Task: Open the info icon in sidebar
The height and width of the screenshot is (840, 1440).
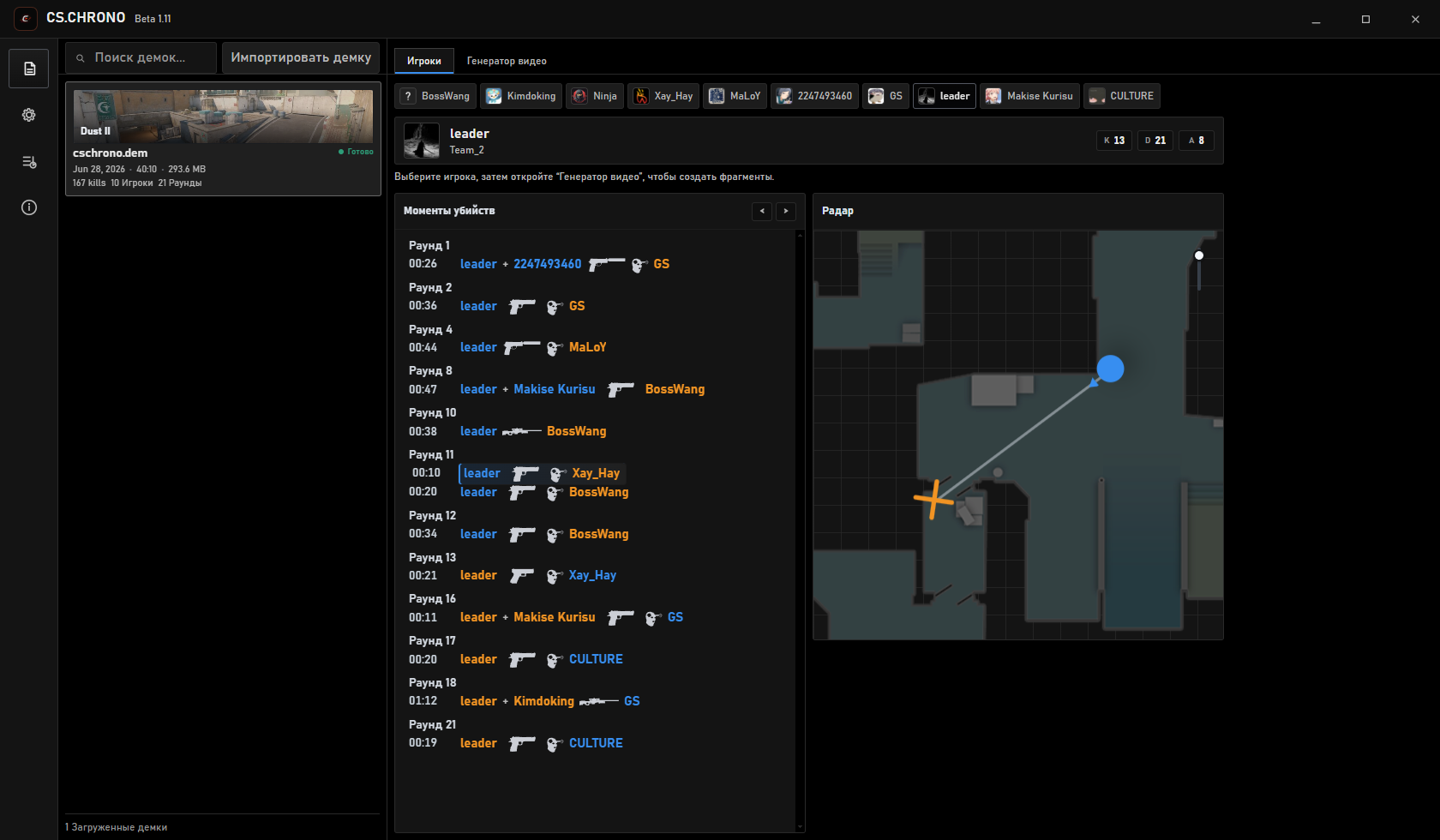Action: 29,207
